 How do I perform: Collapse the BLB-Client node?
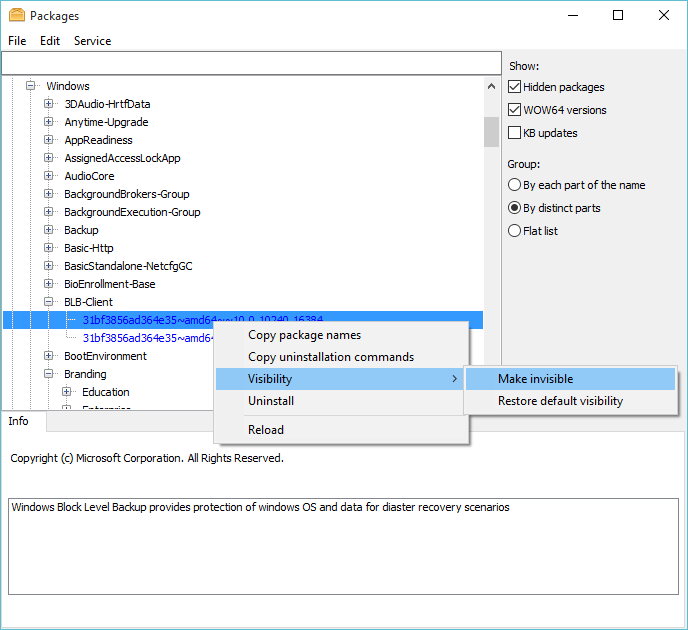click(x=48, y=301)
